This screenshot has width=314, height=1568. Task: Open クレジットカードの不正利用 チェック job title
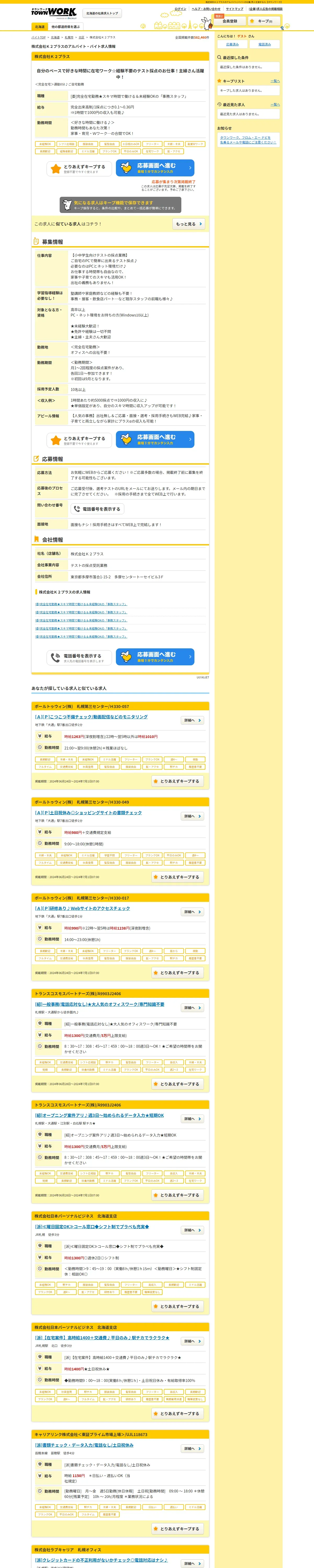coord(101,1560)
